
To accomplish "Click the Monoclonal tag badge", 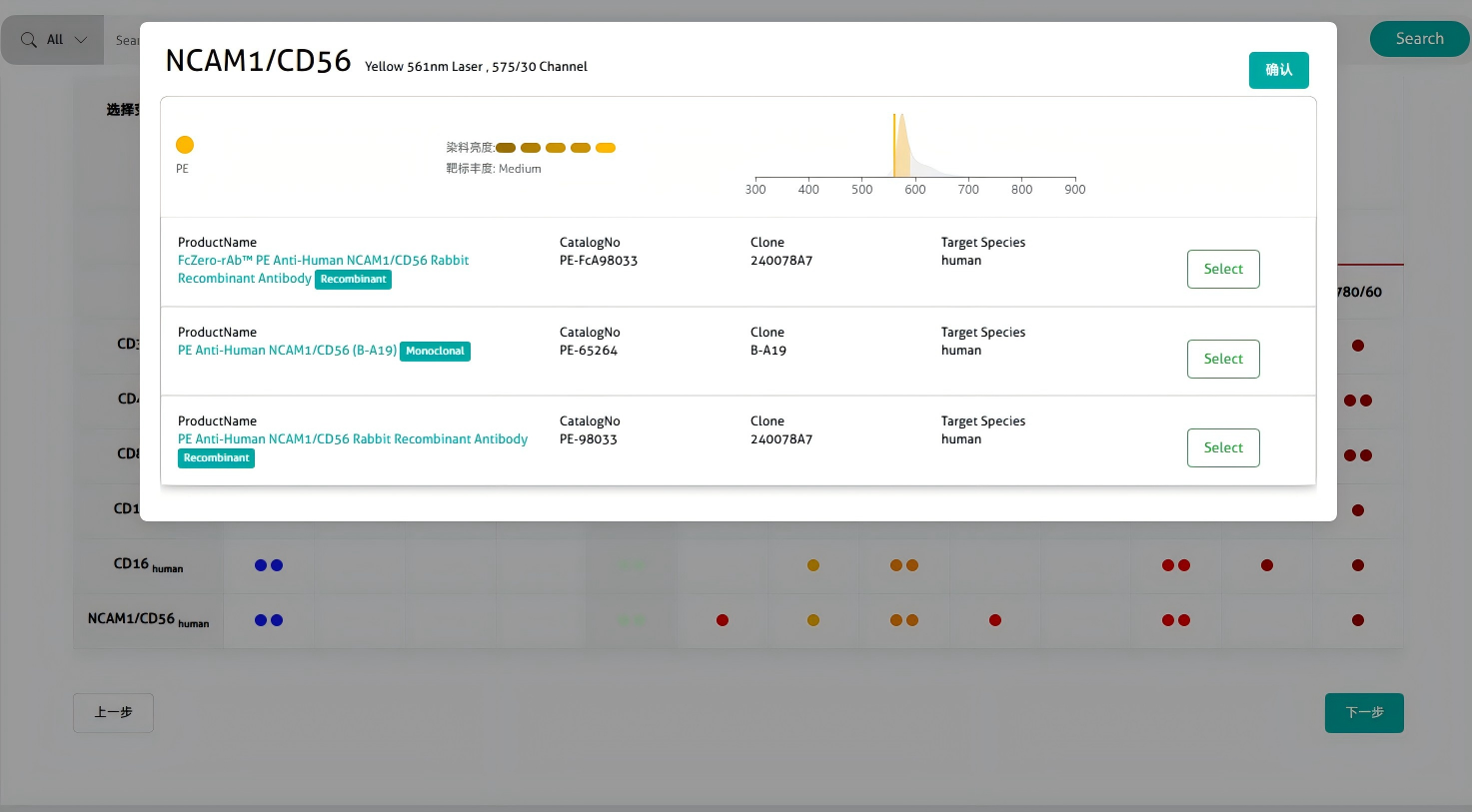I will pyautogui.click(x=435, y=352).
